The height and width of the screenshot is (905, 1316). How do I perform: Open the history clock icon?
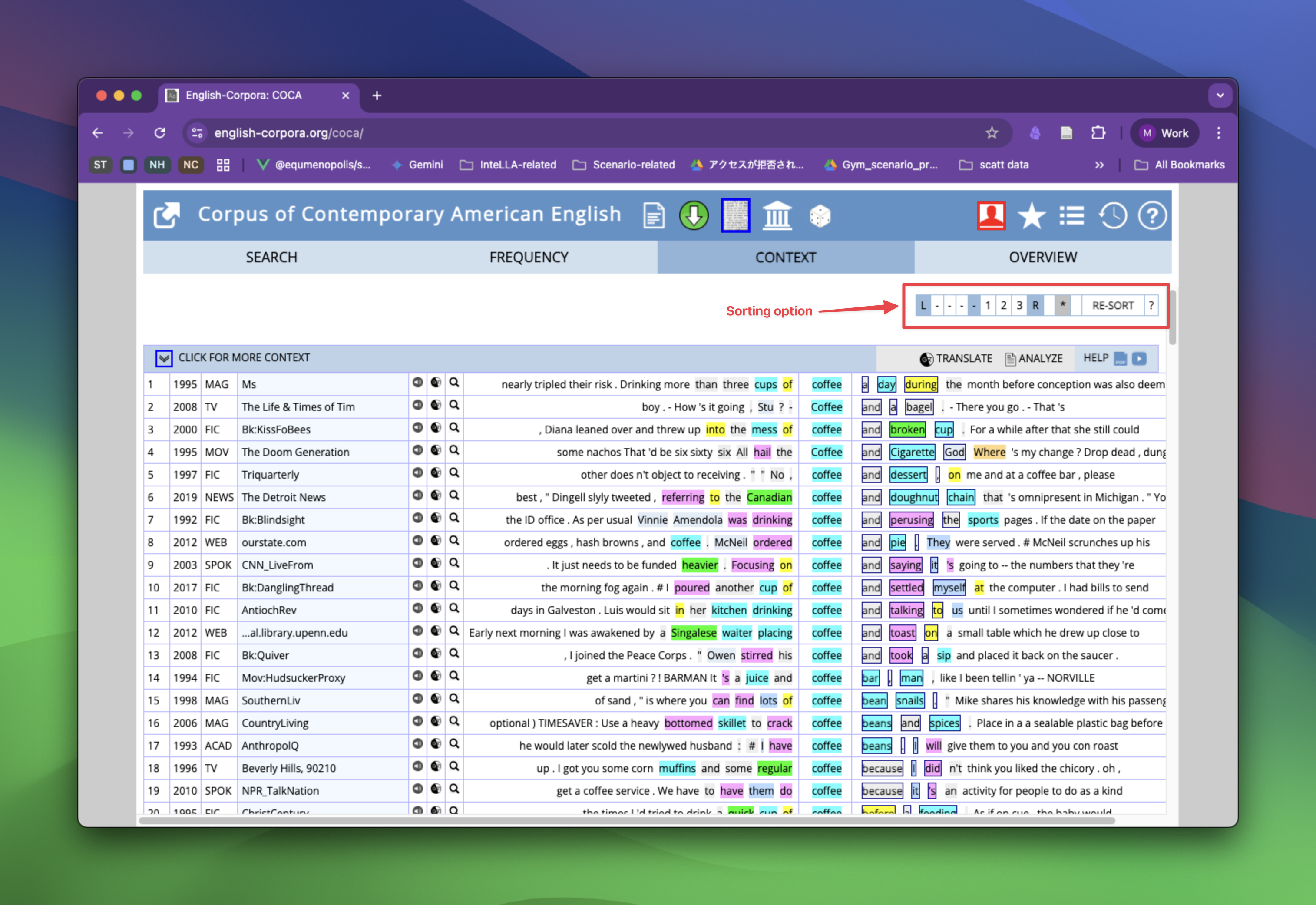(1112, 215)
